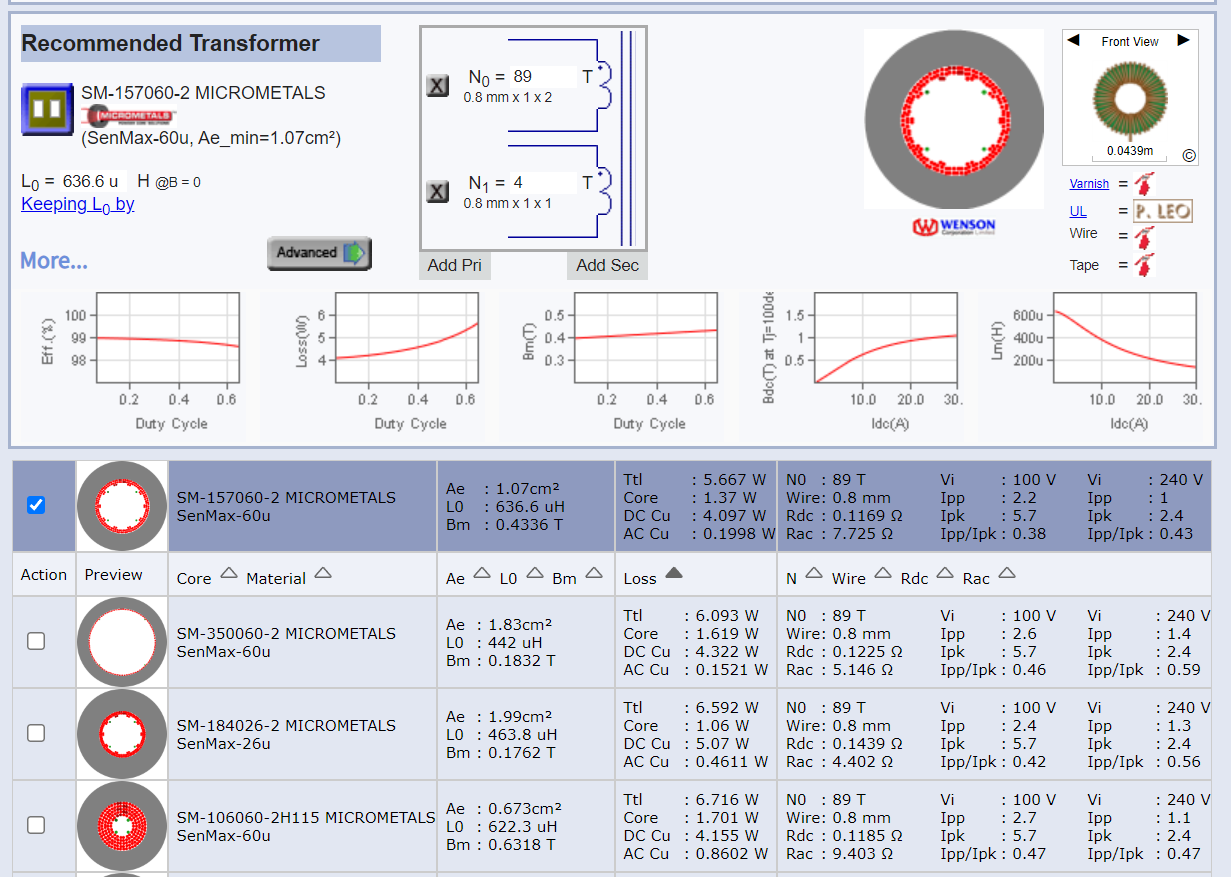The image size is (1231, 877).
Task: Click the 0.8 mm x 1 x 1 wire spec
Action: (x=508, y=204)
